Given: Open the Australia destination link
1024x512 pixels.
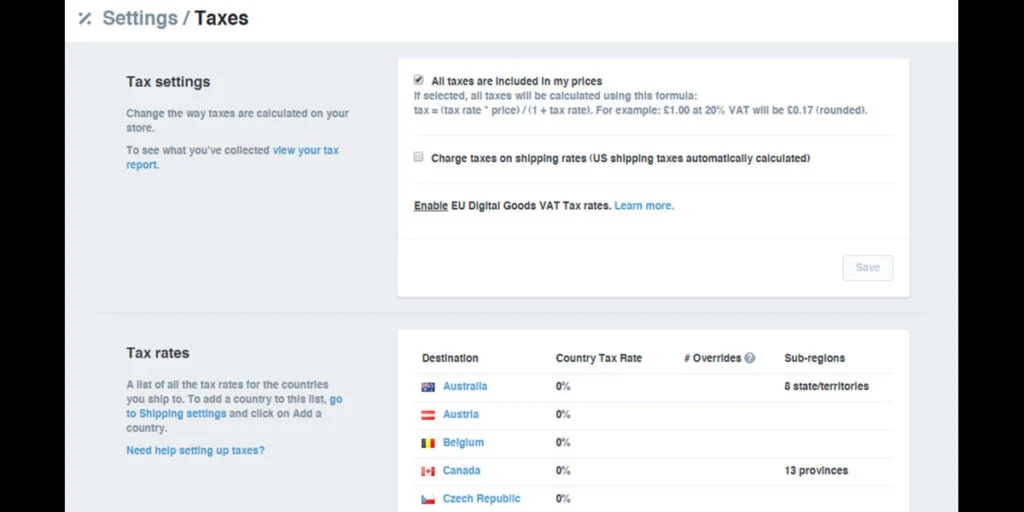Looking at the screenshot, I should click(465, 386).
